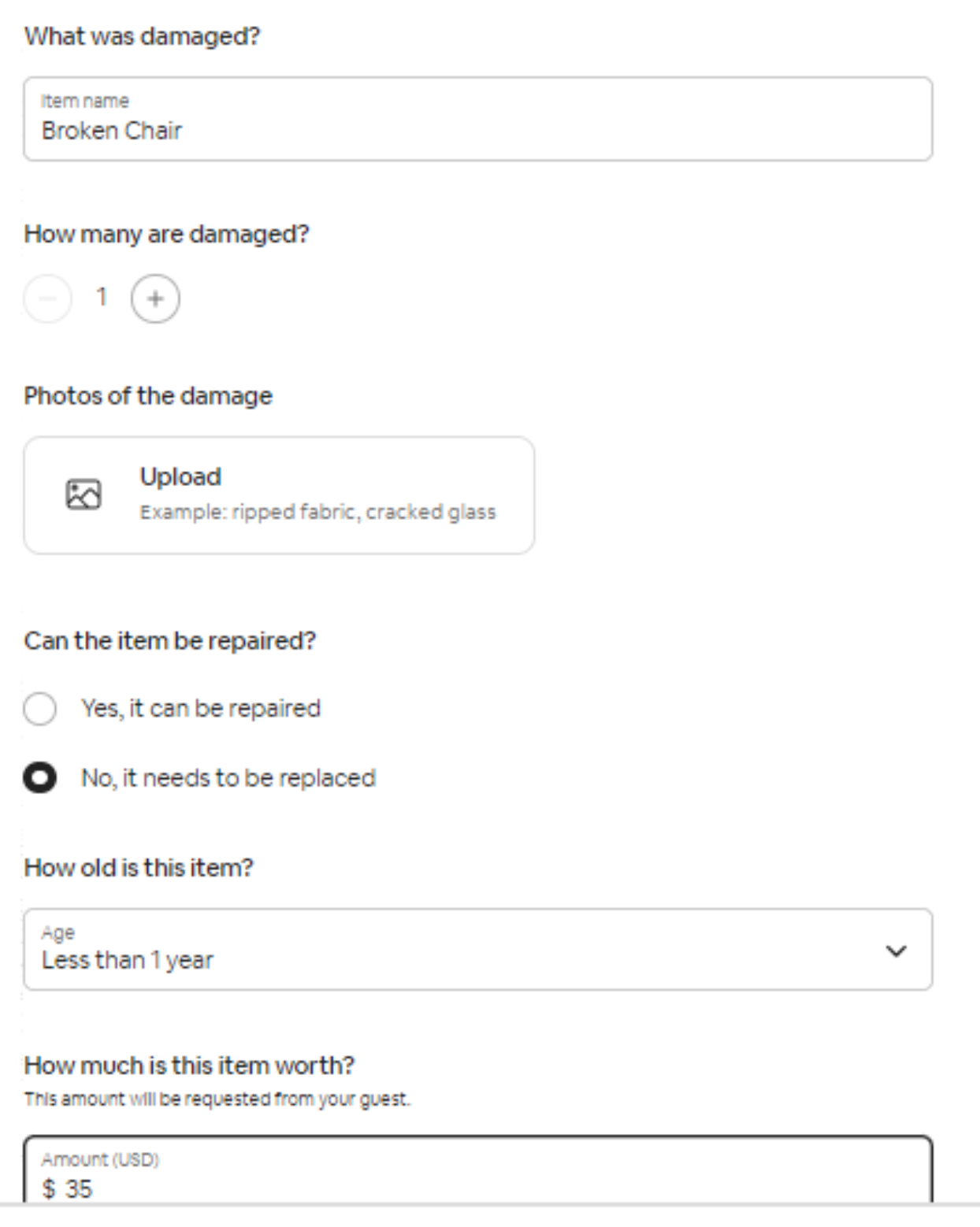Click the photo upload image icon
This screenshot has height=1227, width=980.
(x=84, y=495)
